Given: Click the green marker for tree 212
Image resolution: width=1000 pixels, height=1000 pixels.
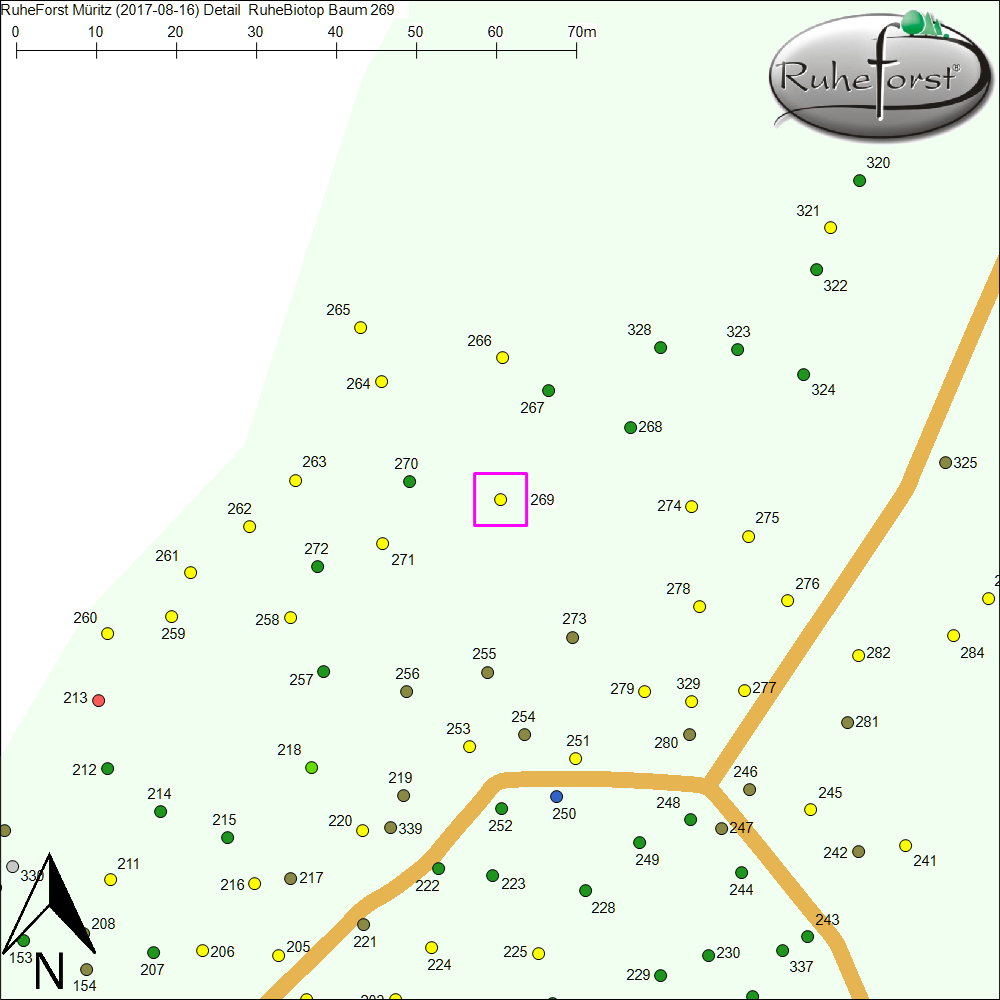Looking at the screenshot, I should click(x=108, y=768).
